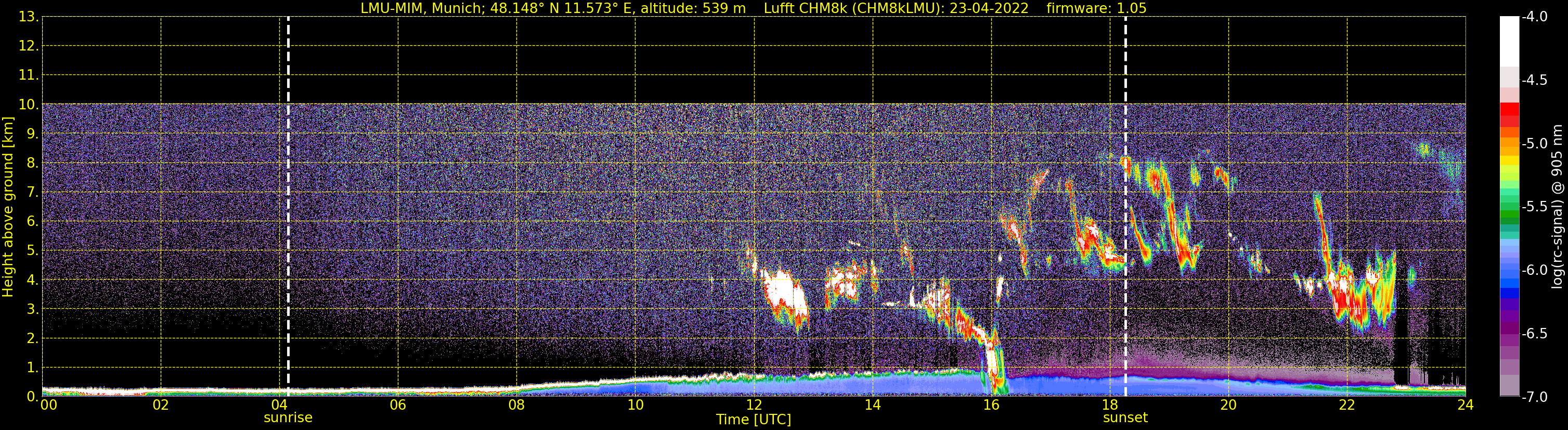
Task: Click the chart title with station information
Action: [x=754, y=8]
